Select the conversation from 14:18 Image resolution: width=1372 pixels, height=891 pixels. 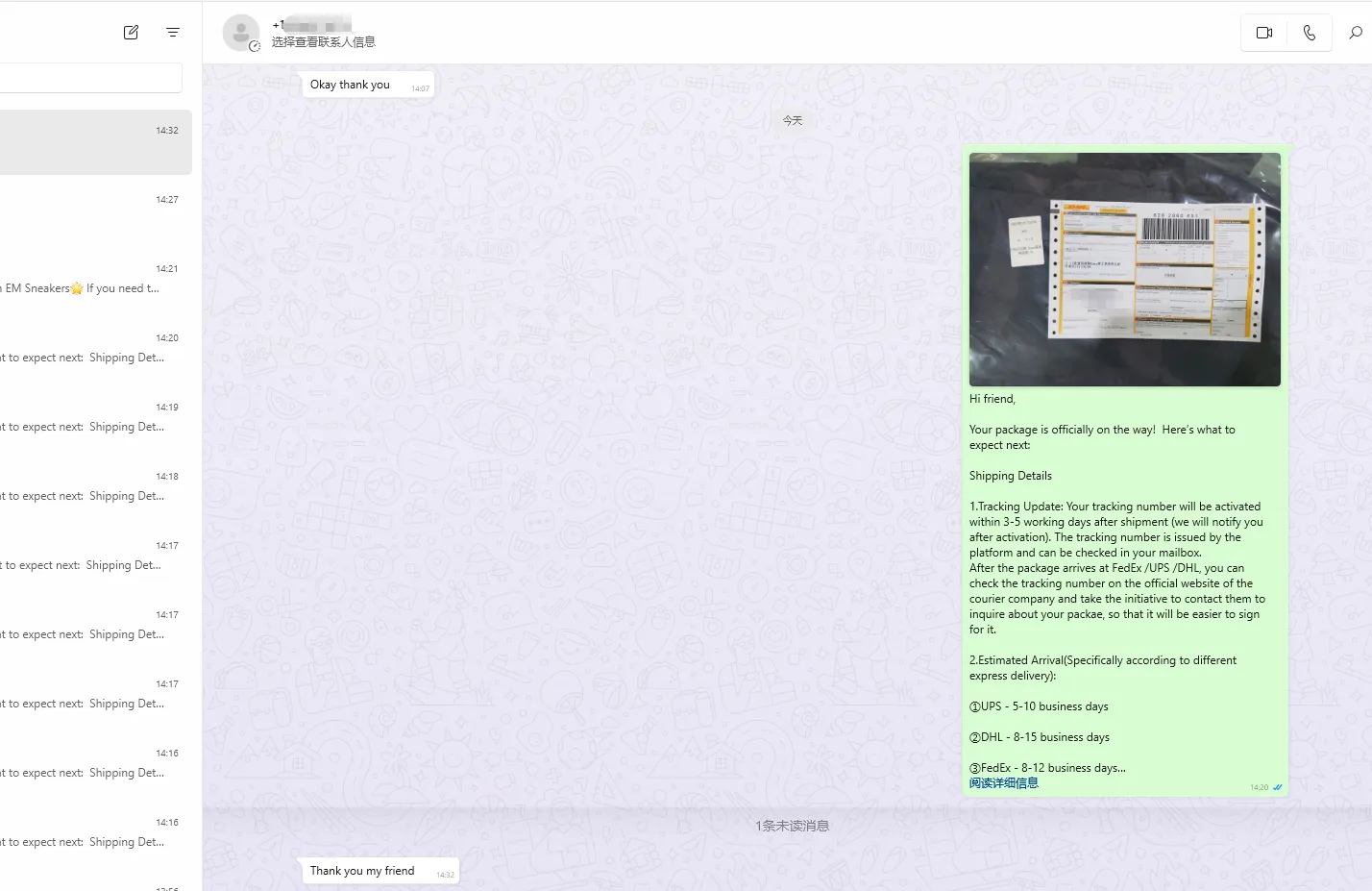94,488
